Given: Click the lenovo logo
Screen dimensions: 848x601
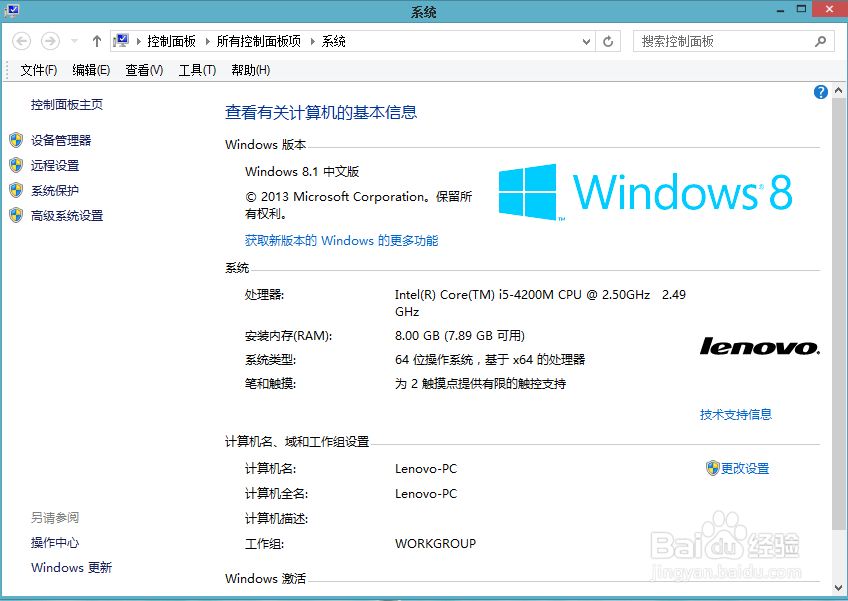Looking at the screenshot, I should [760, 346].
